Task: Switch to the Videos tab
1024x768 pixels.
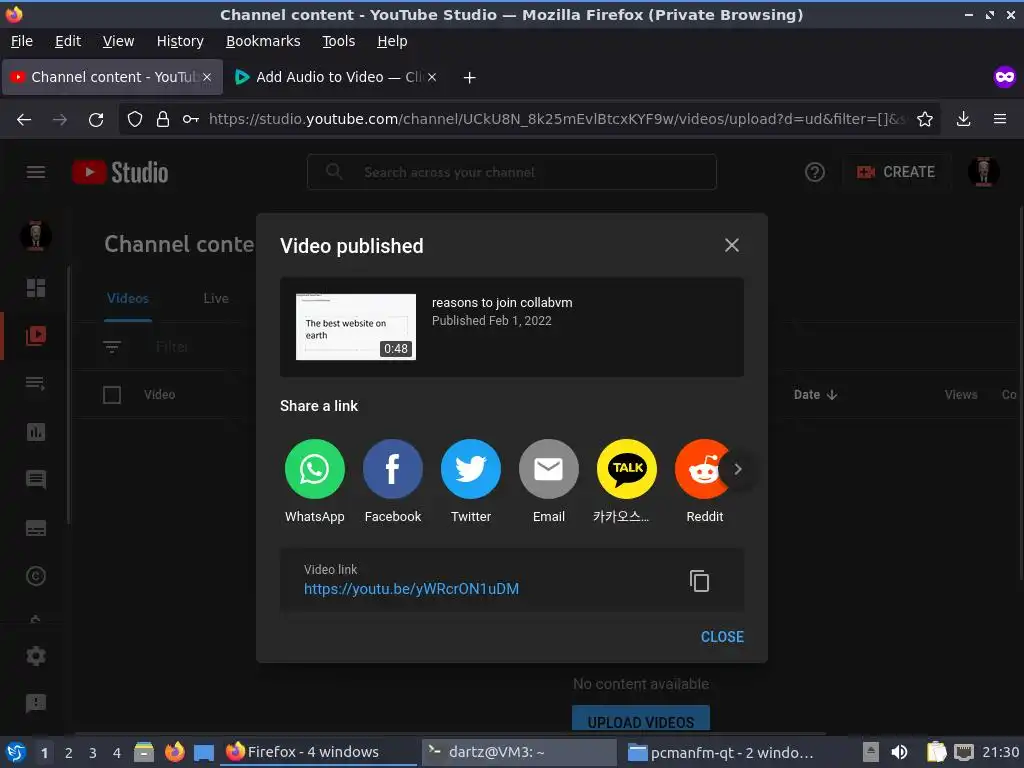Action: click(128, 298)
